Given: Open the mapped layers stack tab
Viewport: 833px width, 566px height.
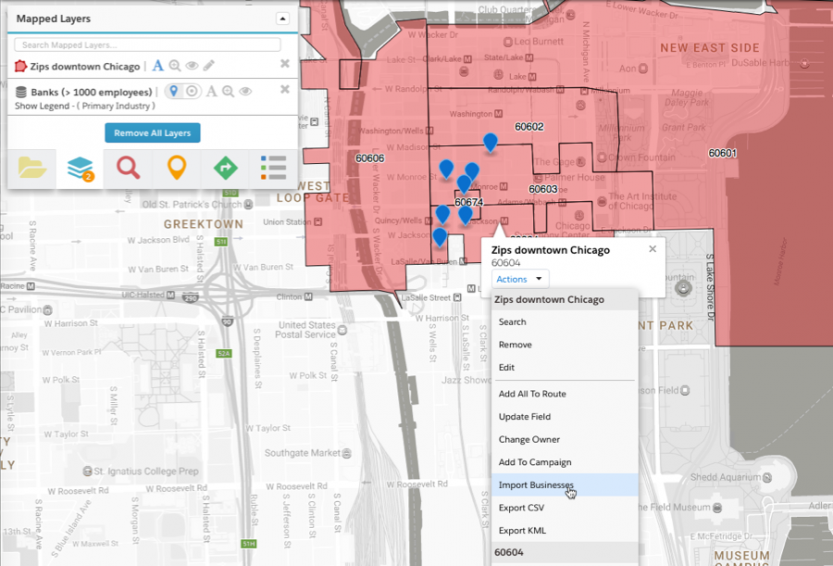Looking at the screenshot, I should point(80,168).
